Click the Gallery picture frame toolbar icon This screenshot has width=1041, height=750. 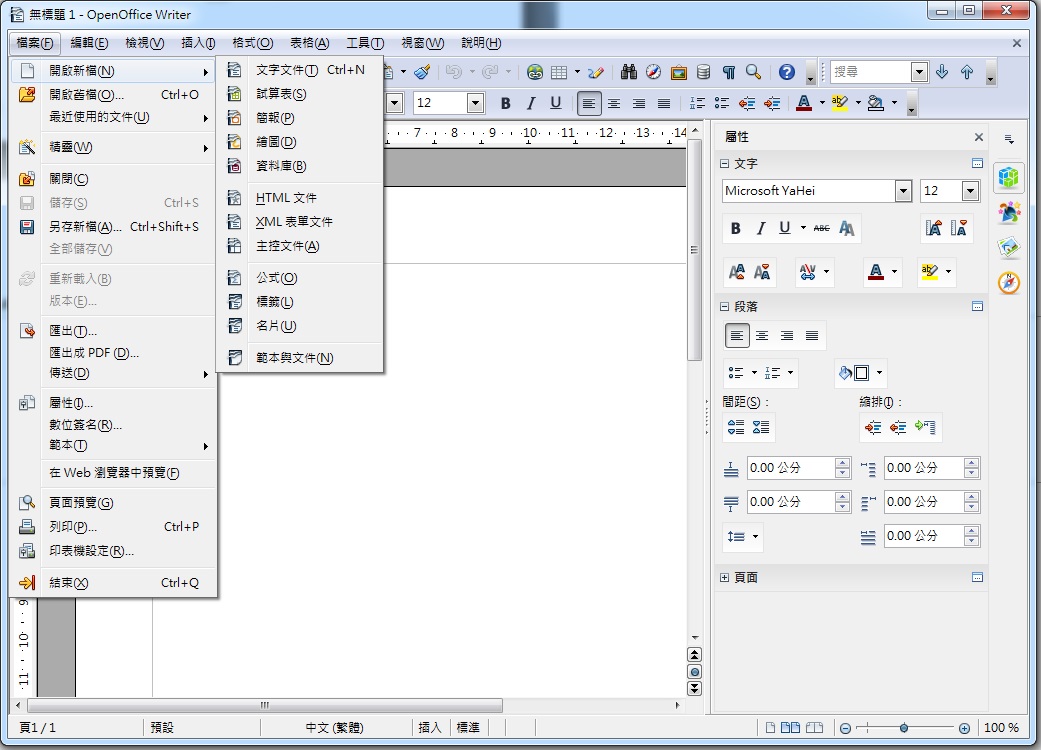(x=679, y=72)
